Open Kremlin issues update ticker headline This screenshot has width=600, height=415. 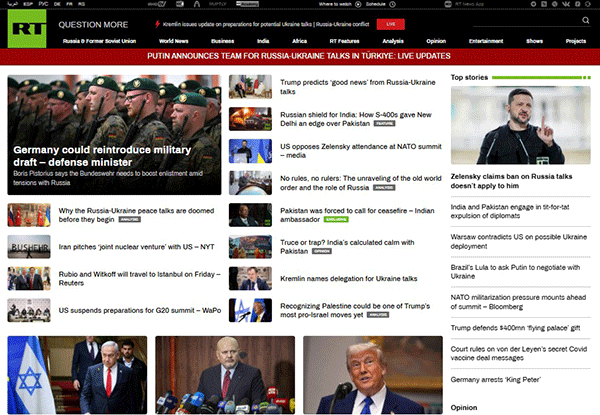coord(266,24)
